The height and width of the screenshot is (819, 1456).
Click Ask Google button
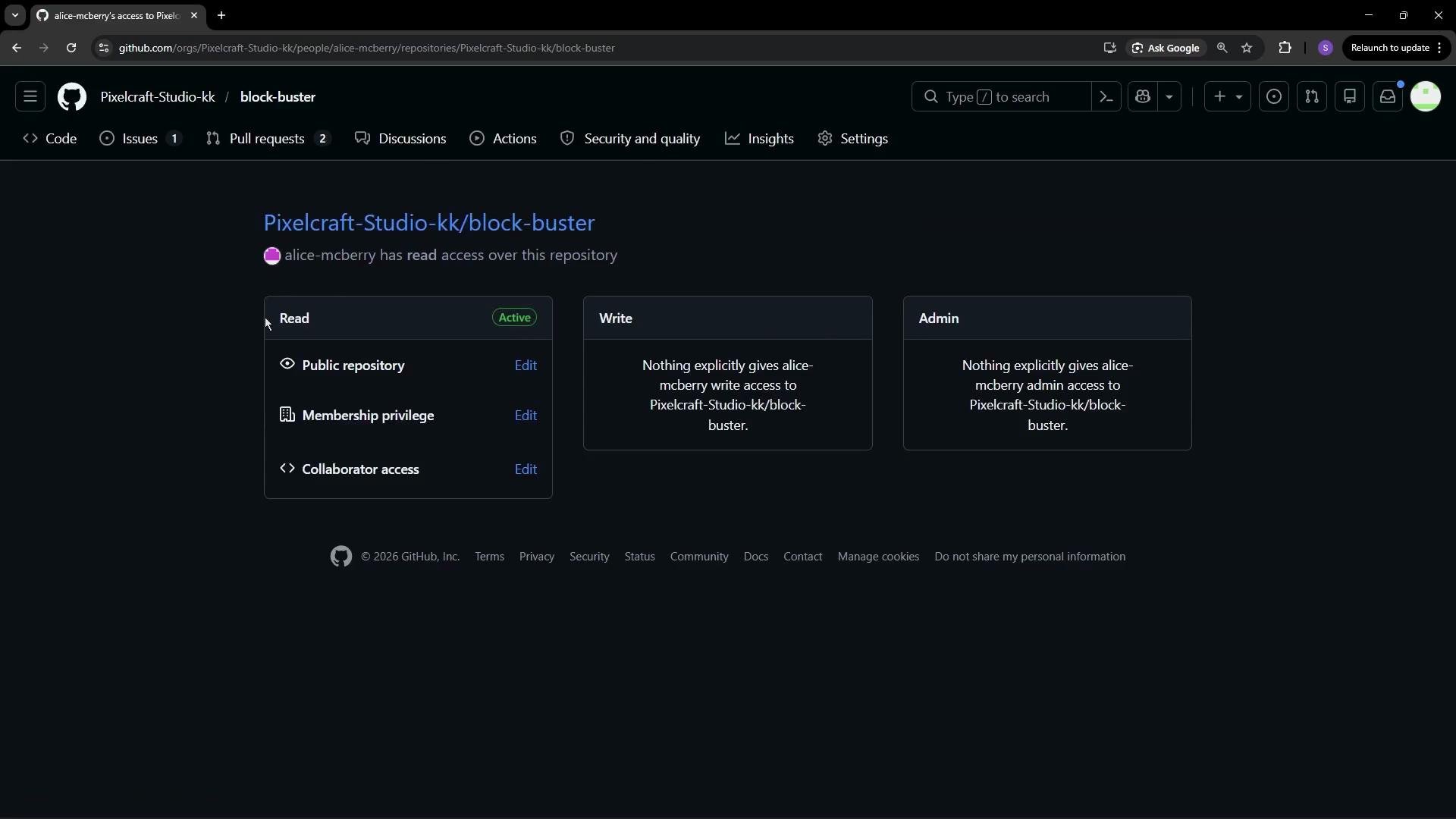(x=1166, y=48)
